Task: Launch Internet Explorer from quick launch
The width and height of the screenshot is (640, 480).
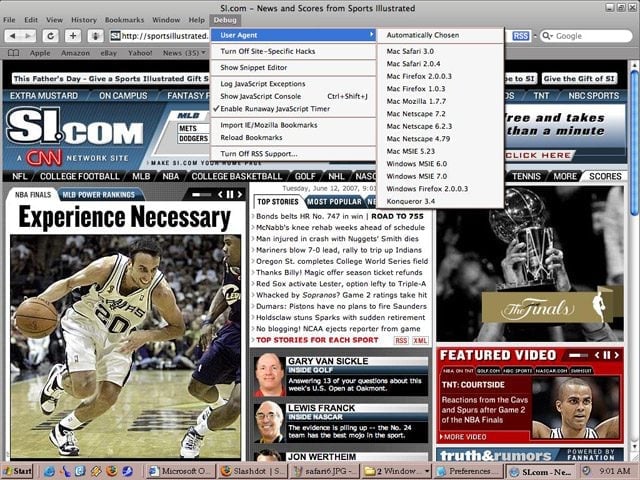Action: coord(49,471)
